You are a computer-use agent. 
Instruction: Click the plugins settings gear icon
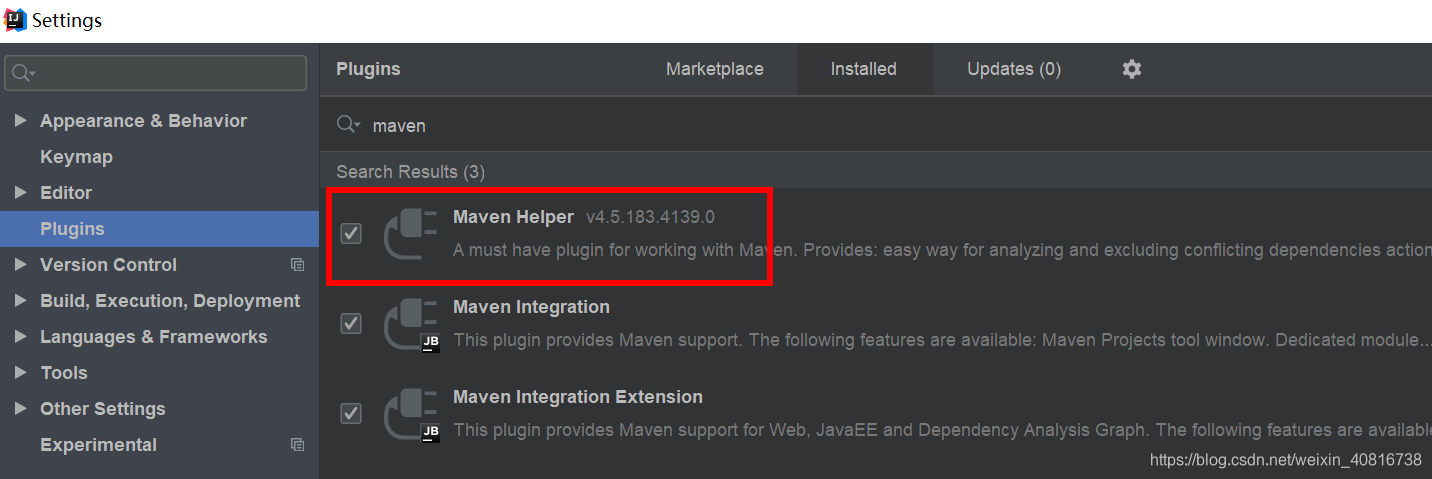coord(1131,69)
